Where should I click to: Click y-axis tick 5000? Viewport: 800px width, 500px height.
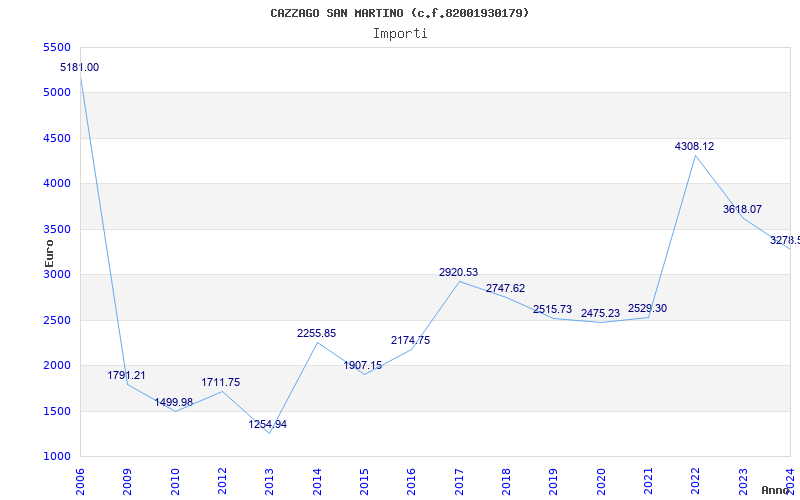[x=57, y=93]
